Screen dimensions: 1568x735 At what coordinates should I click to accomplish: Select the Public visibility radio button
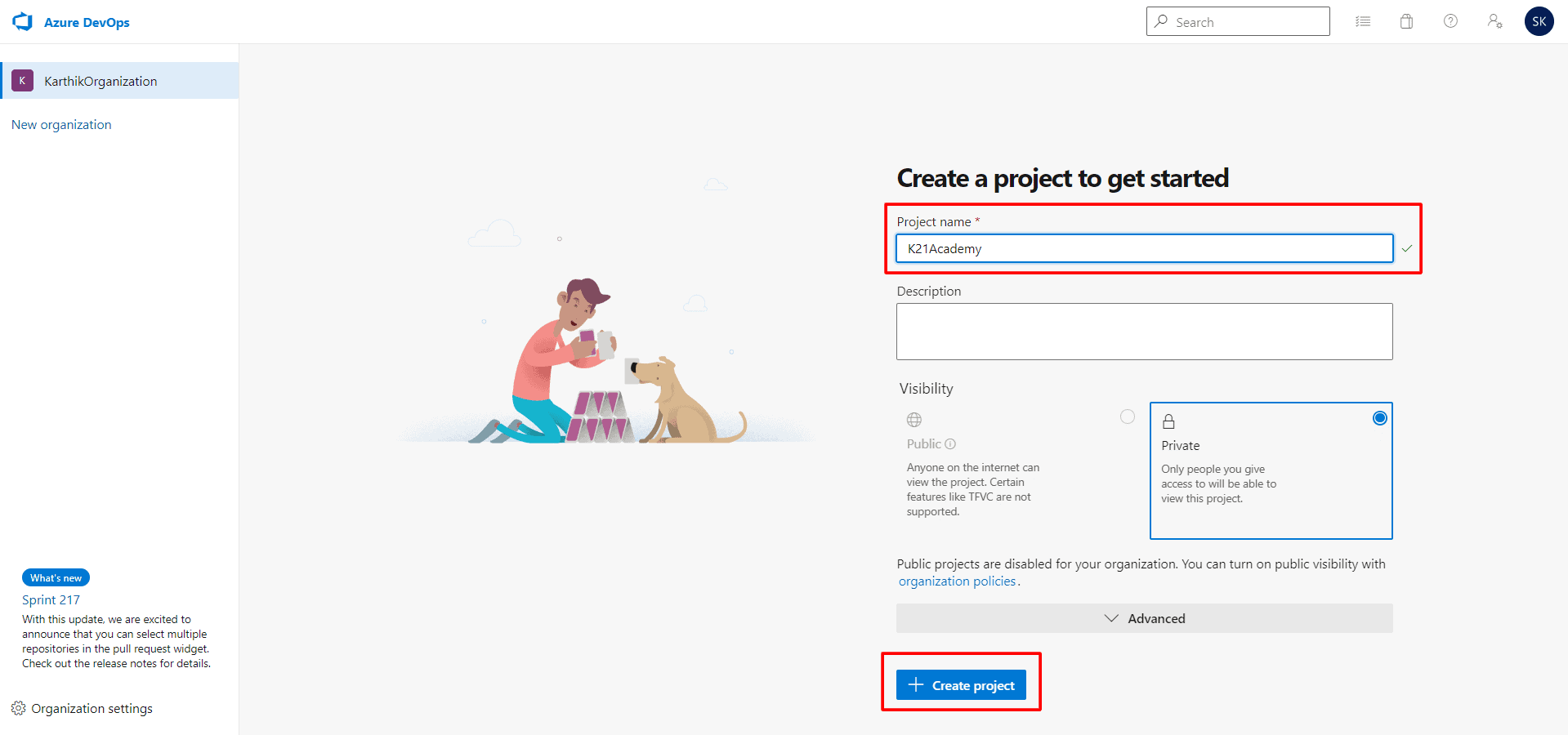pos(1128,416)
